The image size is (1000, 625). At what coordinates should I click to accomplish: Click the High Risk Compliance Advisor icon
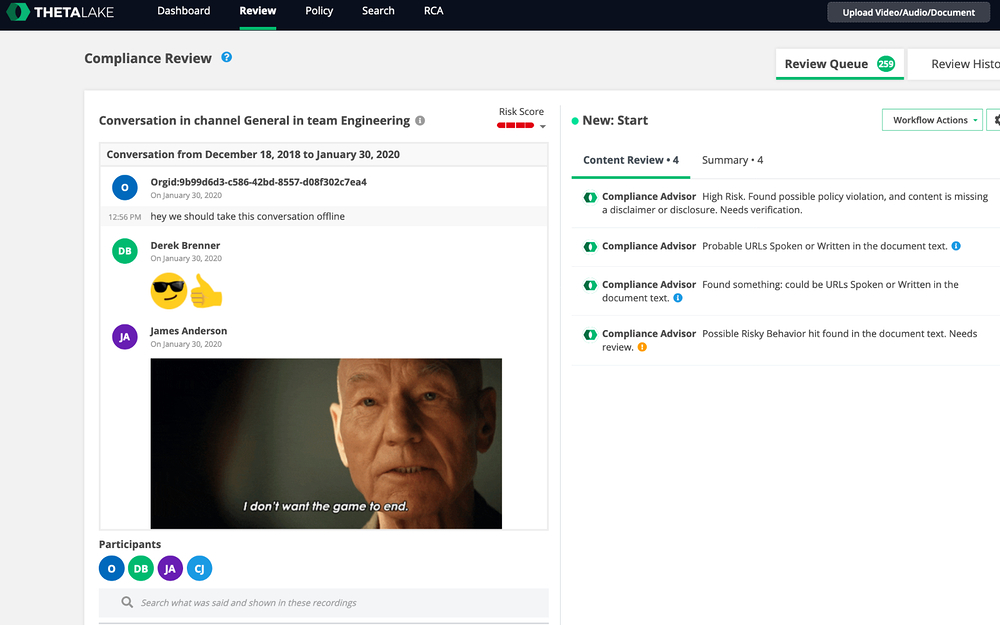[590, 197]
